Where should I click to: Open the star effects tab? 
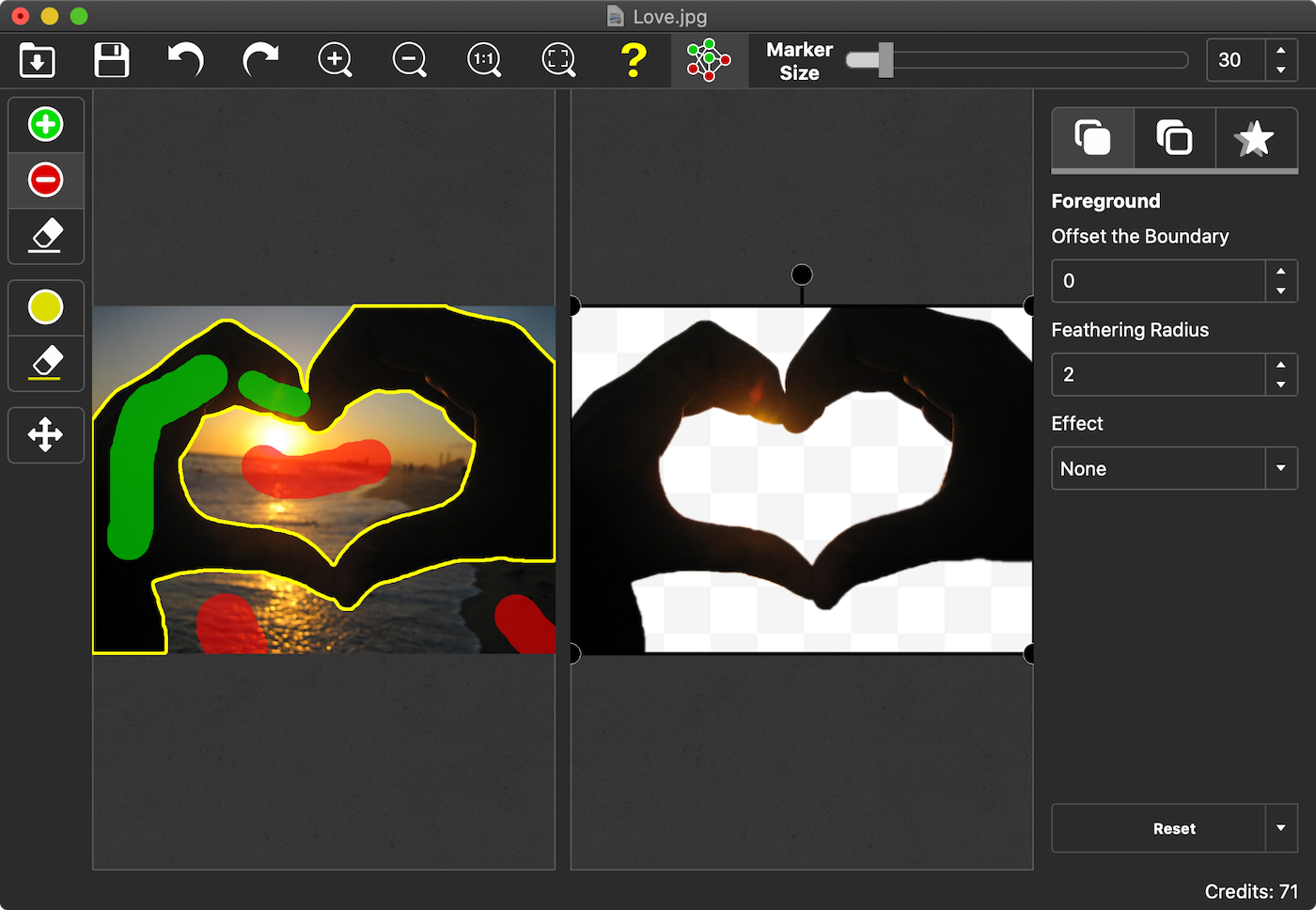click(x=1256, y=139)
